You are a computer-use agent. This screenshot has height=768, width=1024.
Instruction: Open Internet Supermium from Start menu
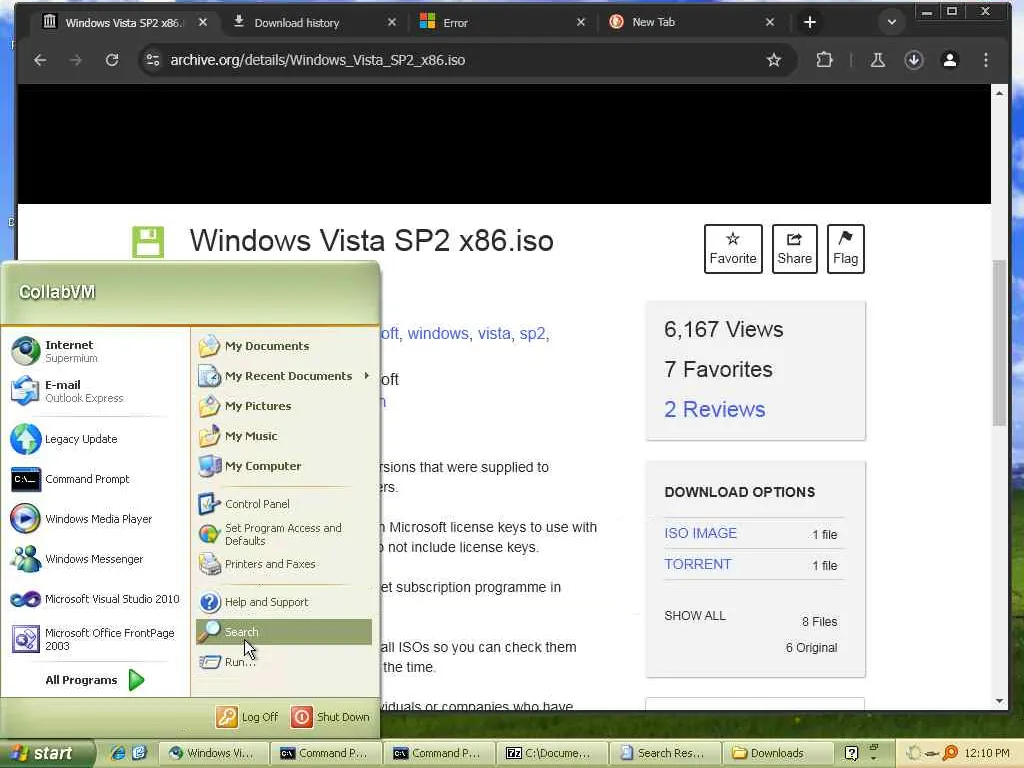tap(95, 351)
